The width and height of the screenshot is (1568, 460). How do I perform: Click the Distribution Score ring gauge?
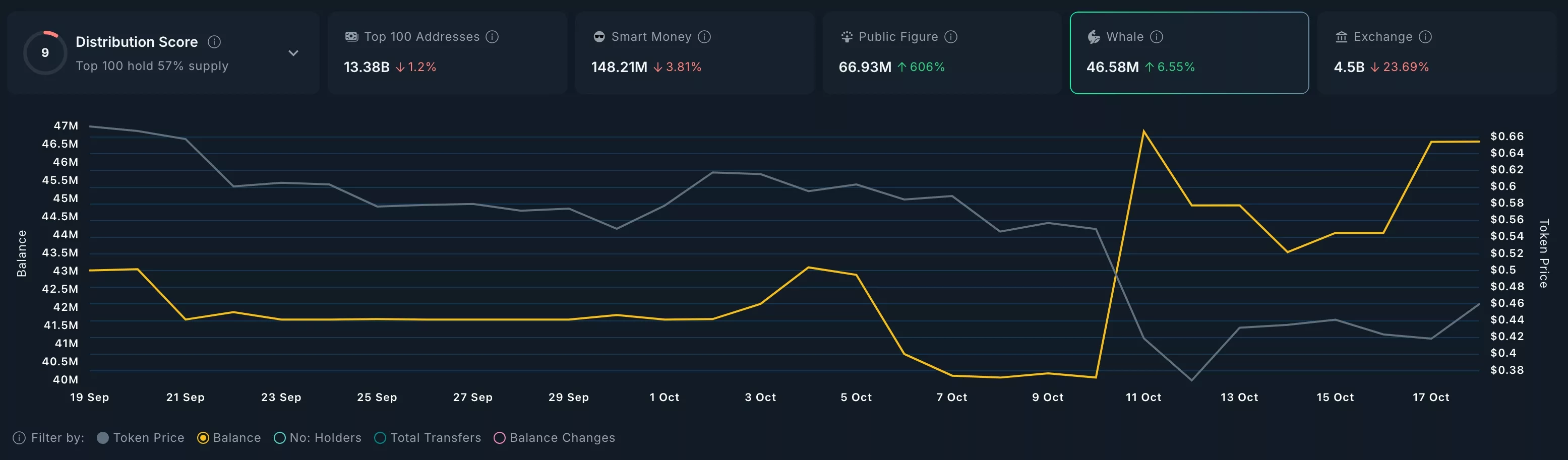click(45, 52)
